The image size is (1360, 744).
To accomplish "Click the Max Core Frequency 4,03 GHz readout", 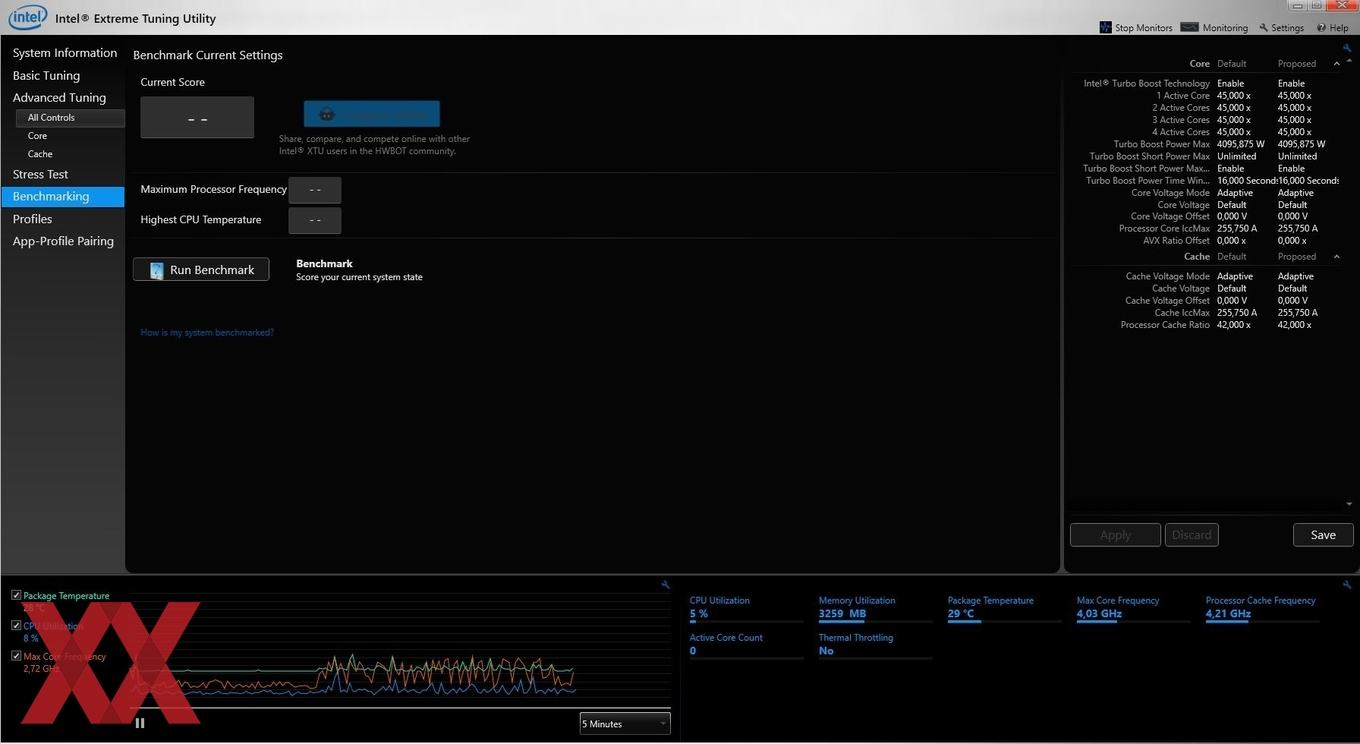I will pyautogui.click(x=1133, y=608).
